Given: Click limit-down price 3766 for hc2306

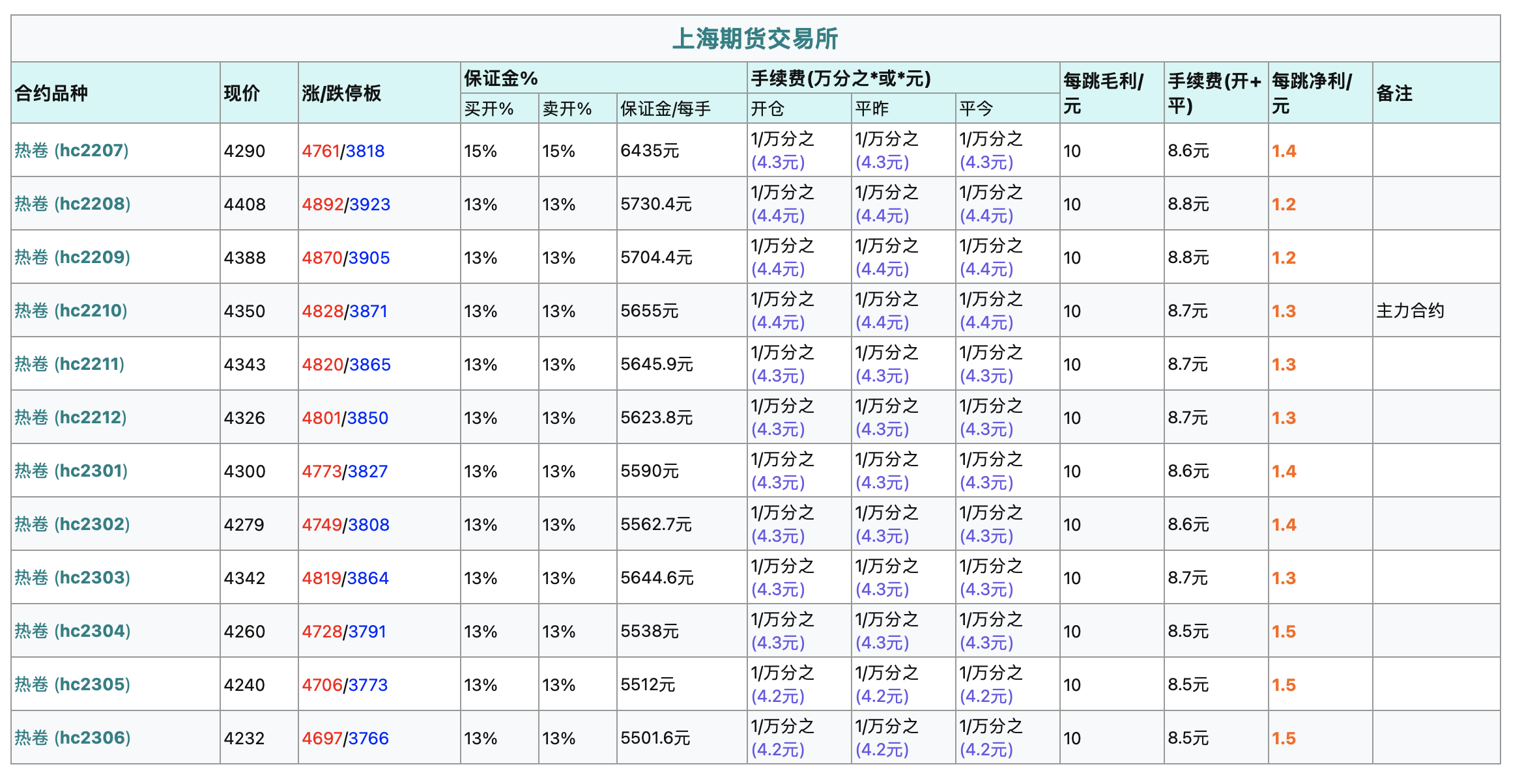Looking at the screenshot, I should click(368, 738).
